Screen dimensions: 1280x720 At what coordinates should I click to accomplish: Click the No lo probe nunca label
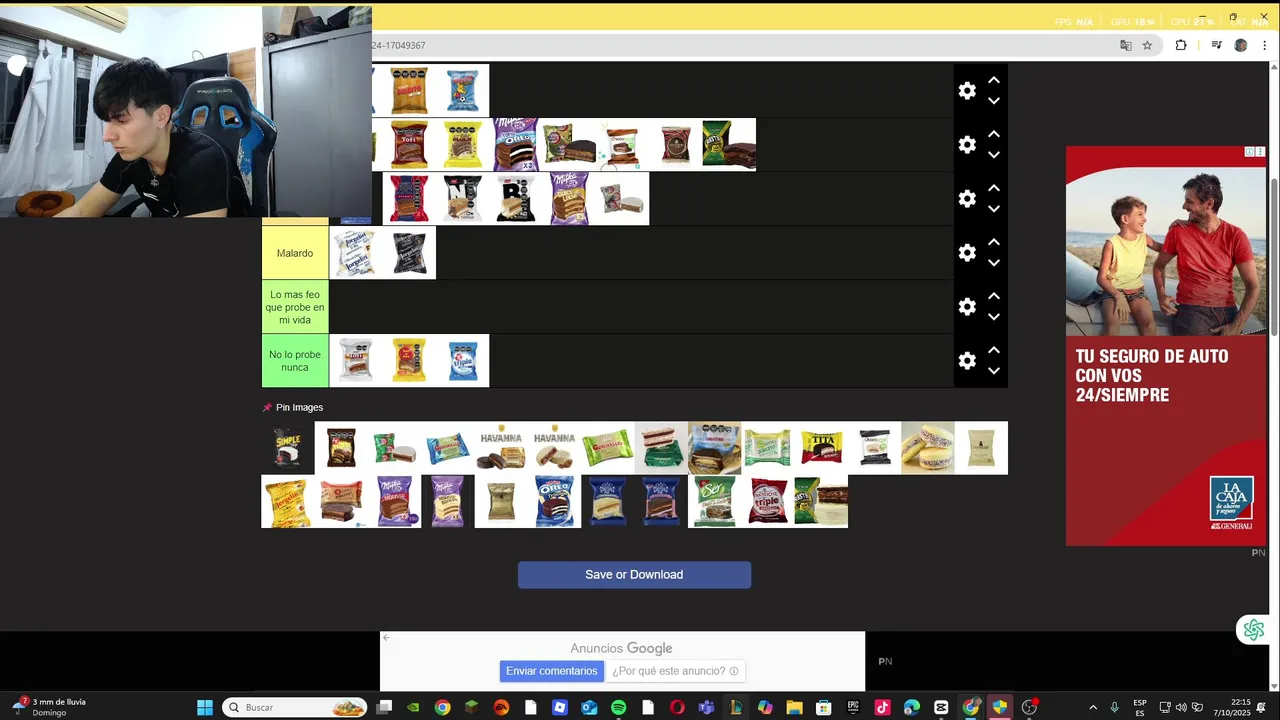click(x=295, y=361)
